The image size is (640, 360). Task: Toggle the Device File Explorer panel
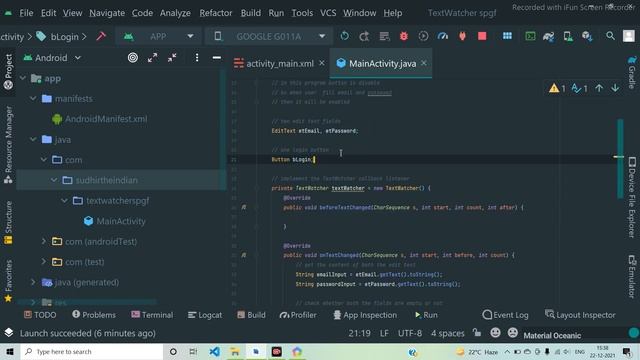pos(632,197)
